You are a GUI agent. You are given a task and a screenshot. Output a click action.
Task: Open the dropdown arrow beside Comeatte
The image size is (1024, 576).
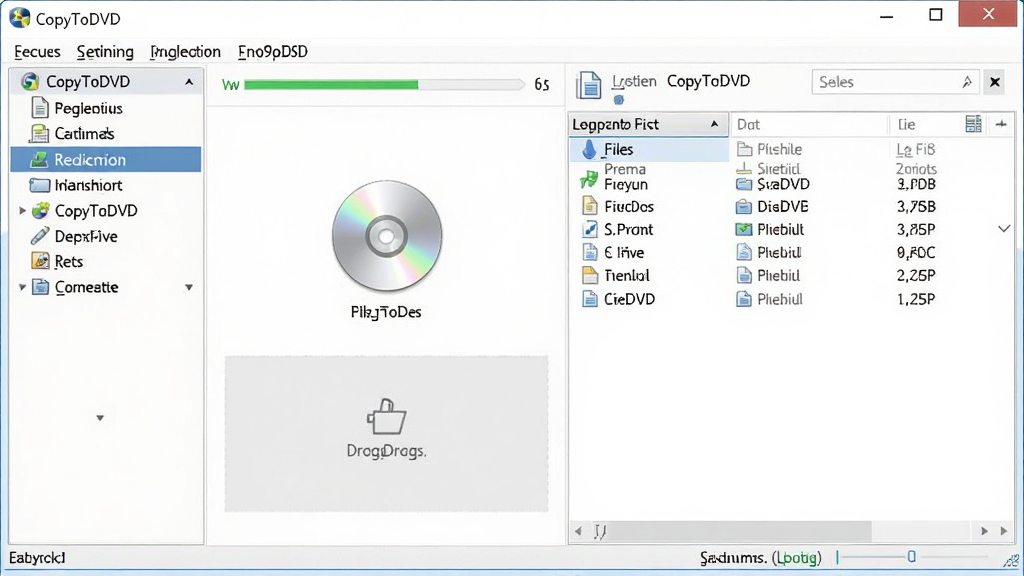point(189,287)
